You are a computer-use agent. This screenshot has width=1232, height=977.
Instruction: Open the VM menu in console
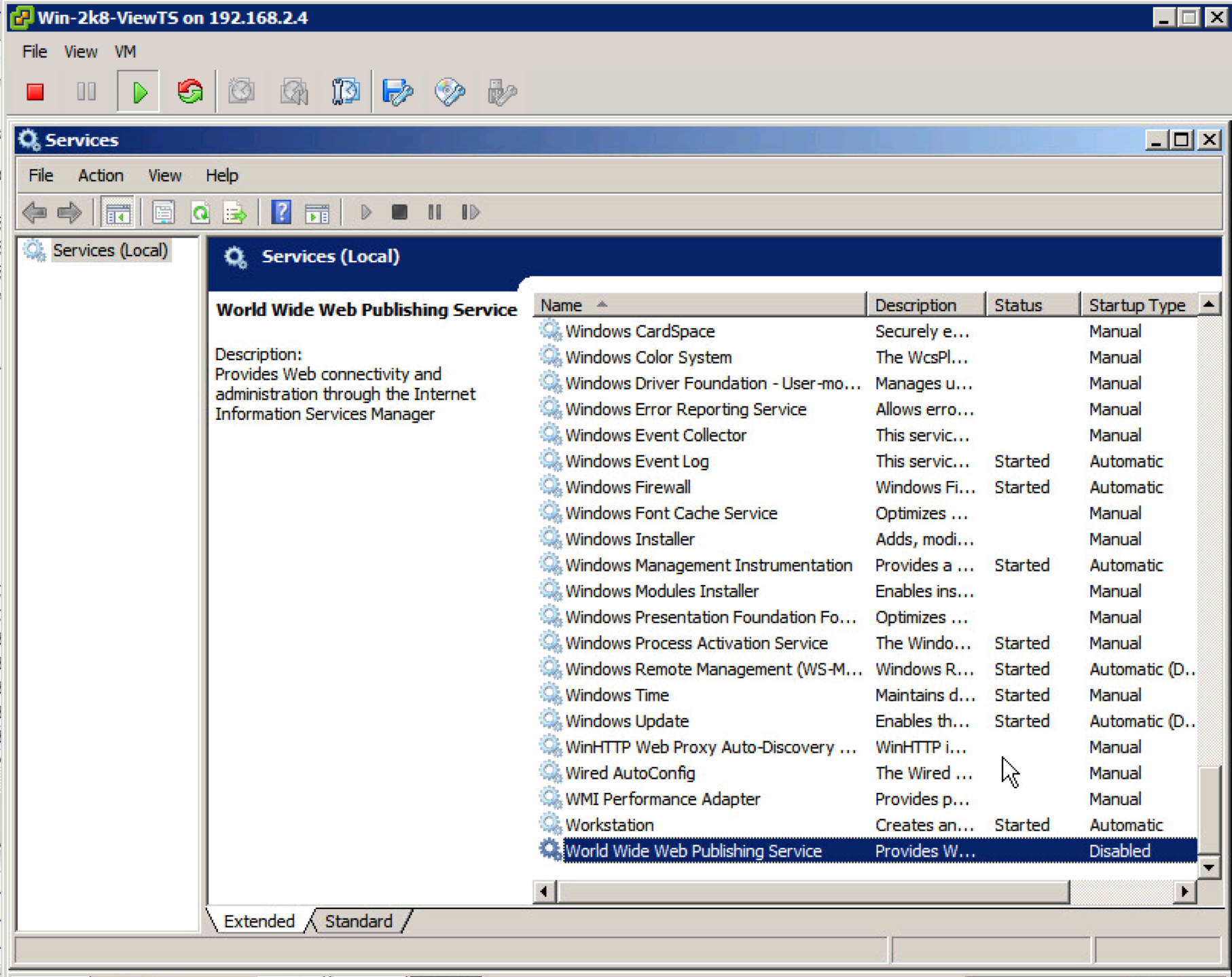125,52
